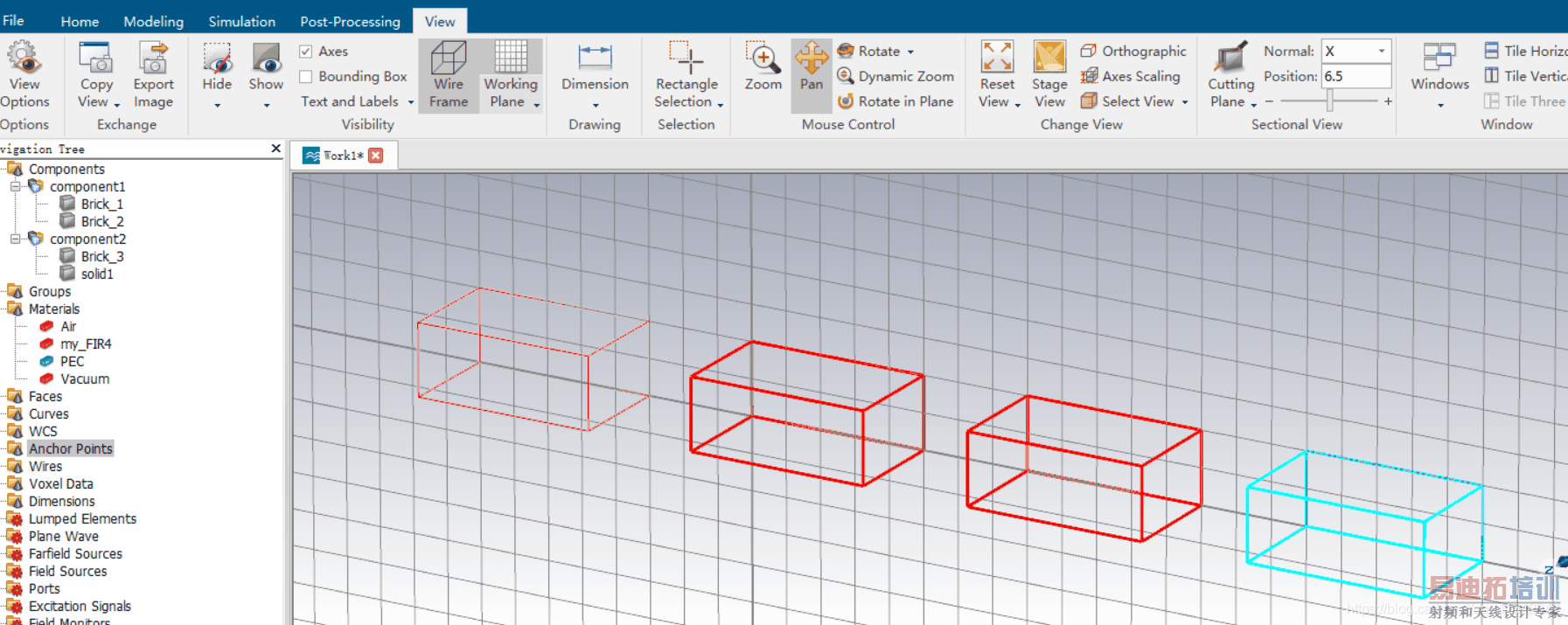This screenshot has width=1568, height=625.
Task: Choose Dynamic Zoom mode
Action: point(896,77)
